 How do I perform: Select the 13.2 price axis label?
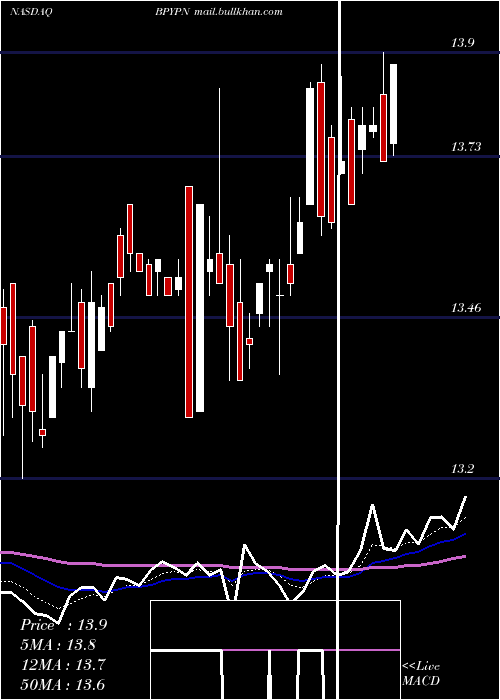(x=462, y=469)
